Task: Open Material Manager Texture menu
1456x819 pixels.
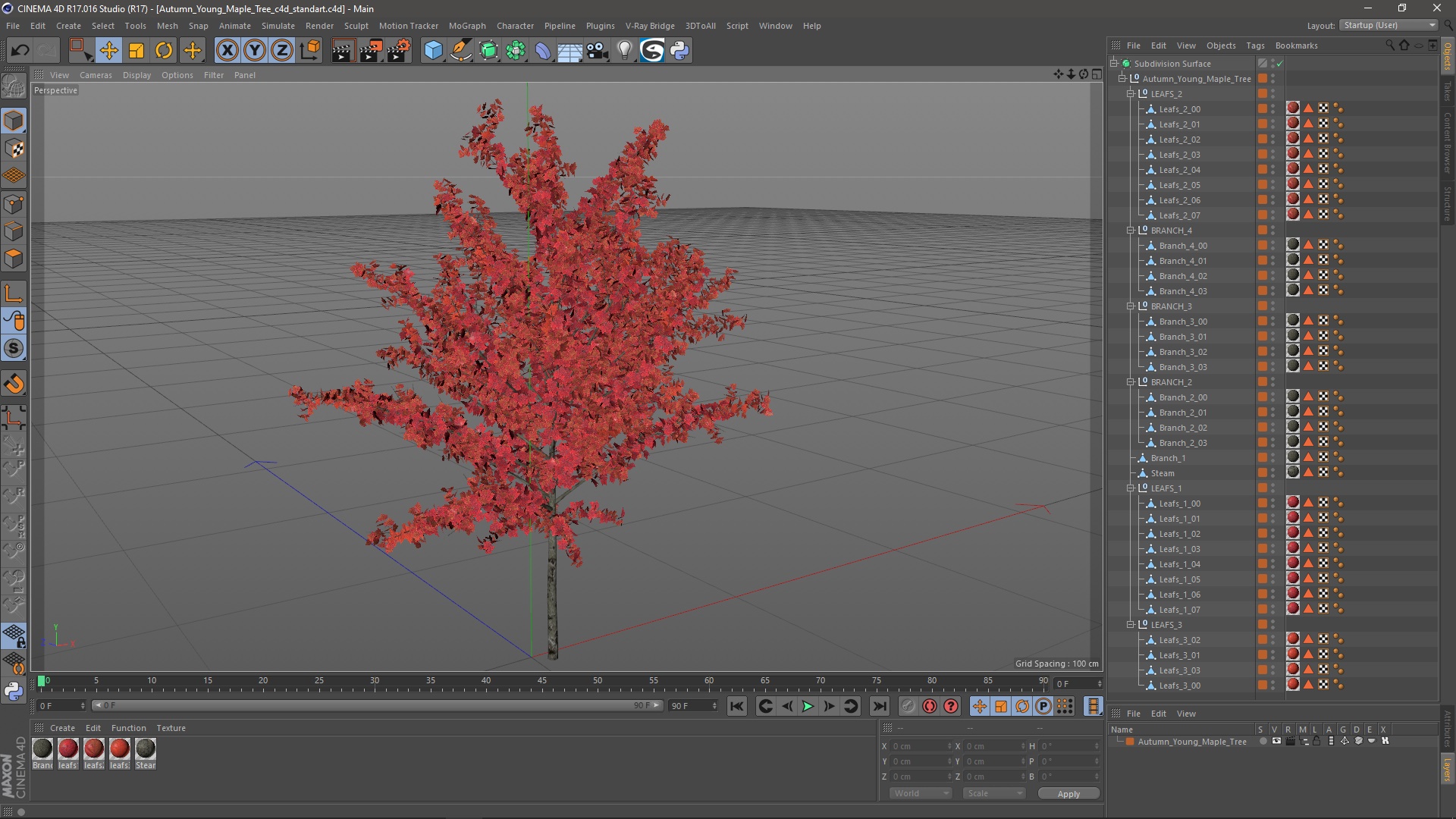Action: click(171, 728)
